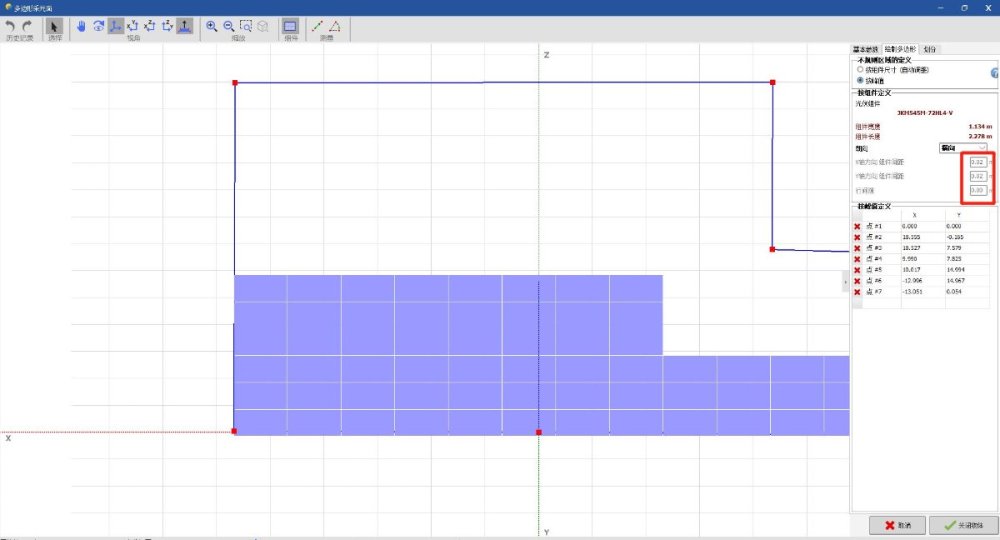Image resolution: width=1000 pixels, height=540 pixels.
Task: Delete point #1 with red X
Action: click(x=857, y=226)
